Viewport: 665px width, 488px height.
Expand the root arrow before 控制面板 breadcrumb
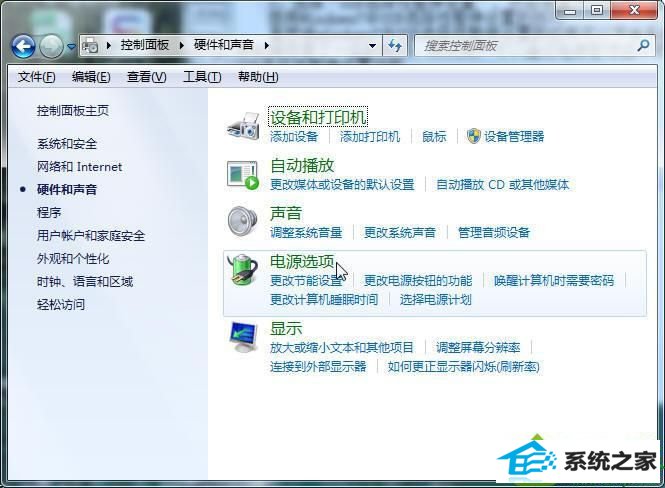click(x=109, y=45)
